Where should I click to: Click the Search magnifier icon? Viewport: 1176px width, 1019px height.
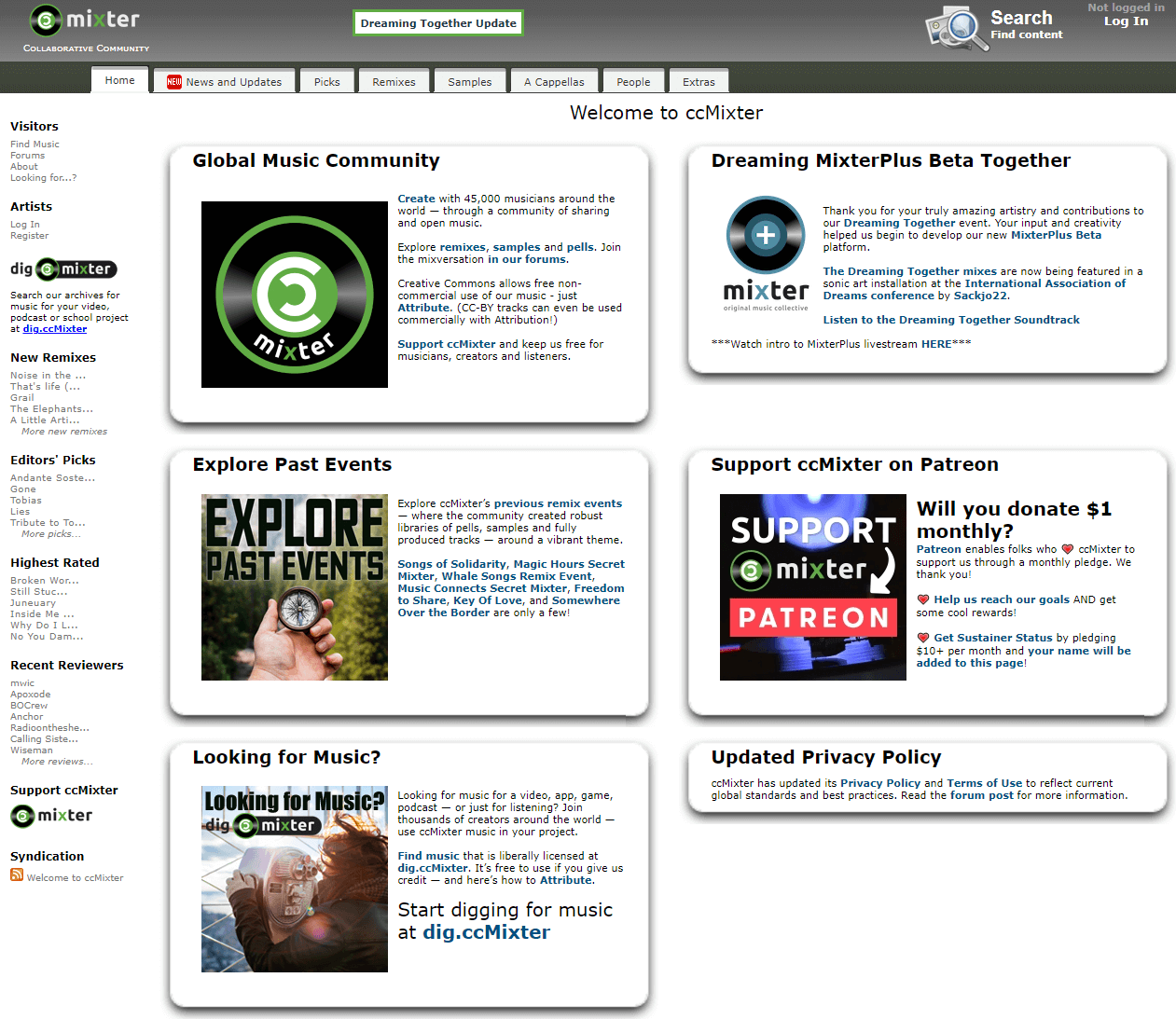[x=957, y=27]
